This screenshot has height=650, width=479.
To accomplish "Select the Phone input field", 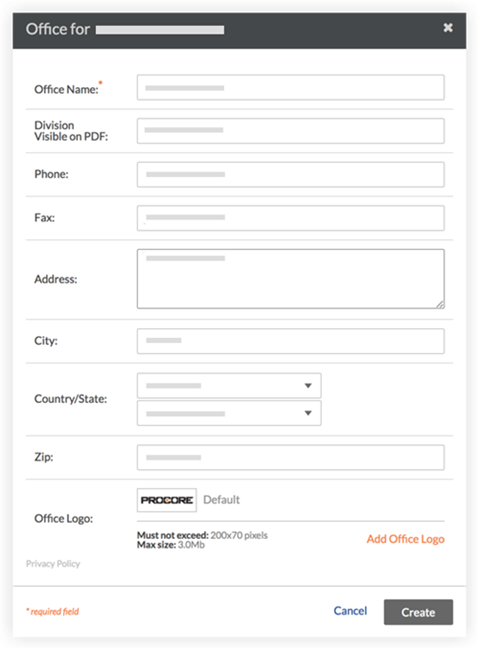I will coord(291,175).
